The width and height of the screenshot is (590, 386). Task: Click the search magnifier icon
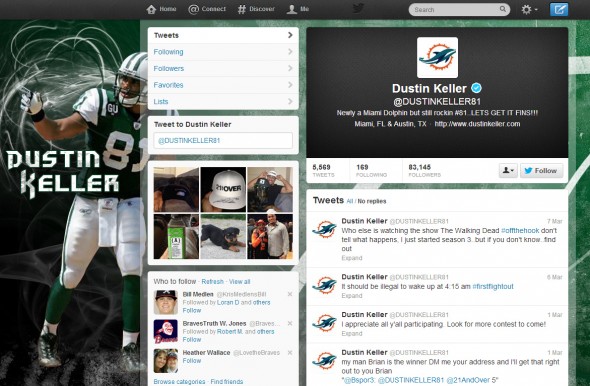pos(503,9)
